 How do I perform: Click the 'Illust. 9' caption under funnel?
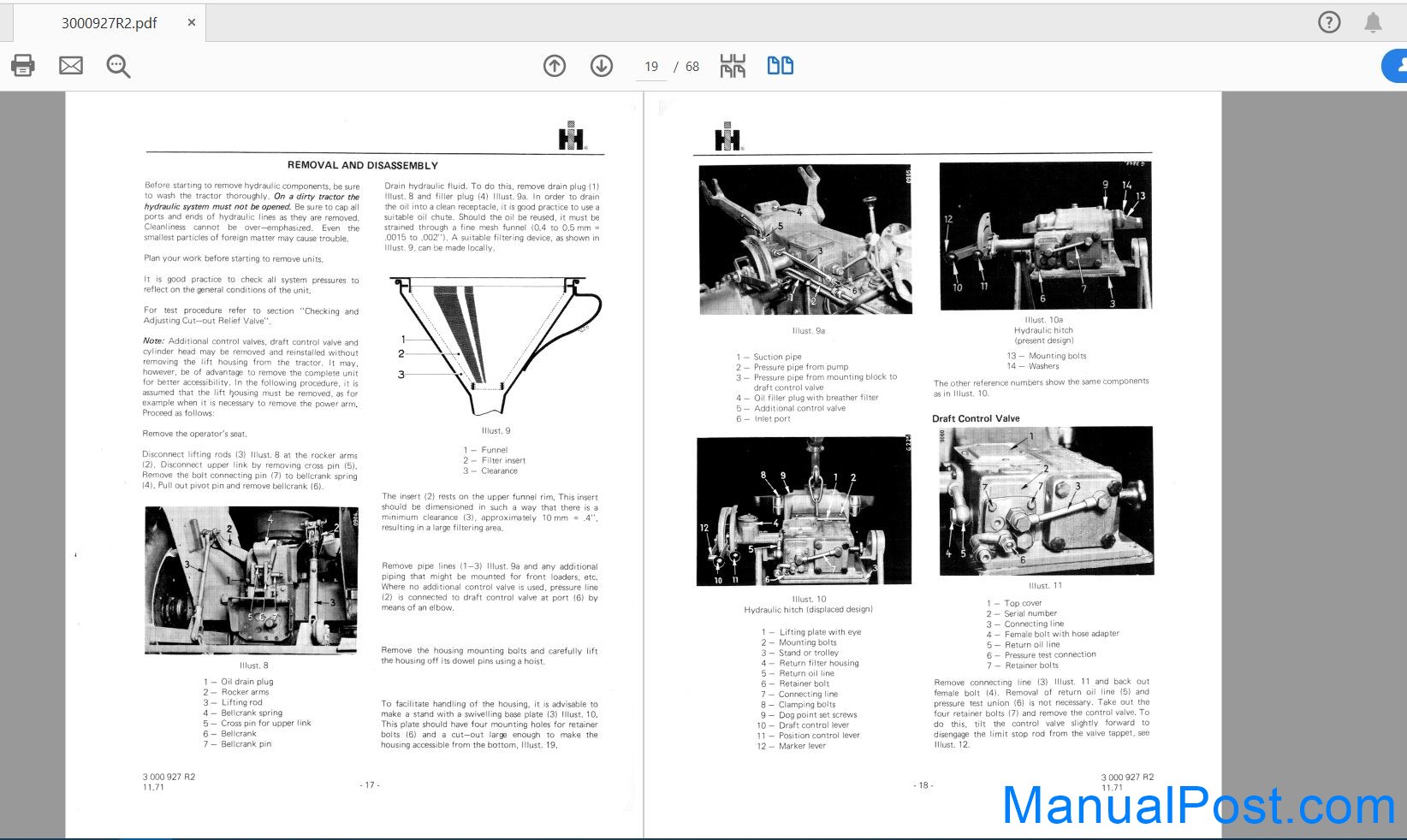496,431
